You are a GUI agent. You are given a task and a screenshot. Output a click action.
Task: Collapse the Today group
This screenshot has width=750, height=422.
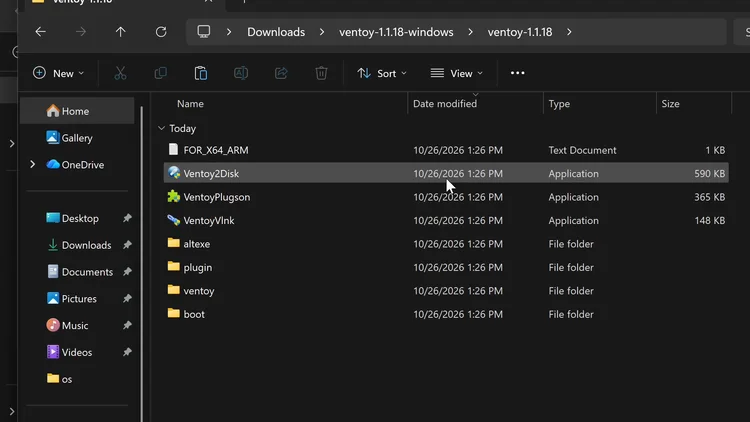click(x=161, y=128)
